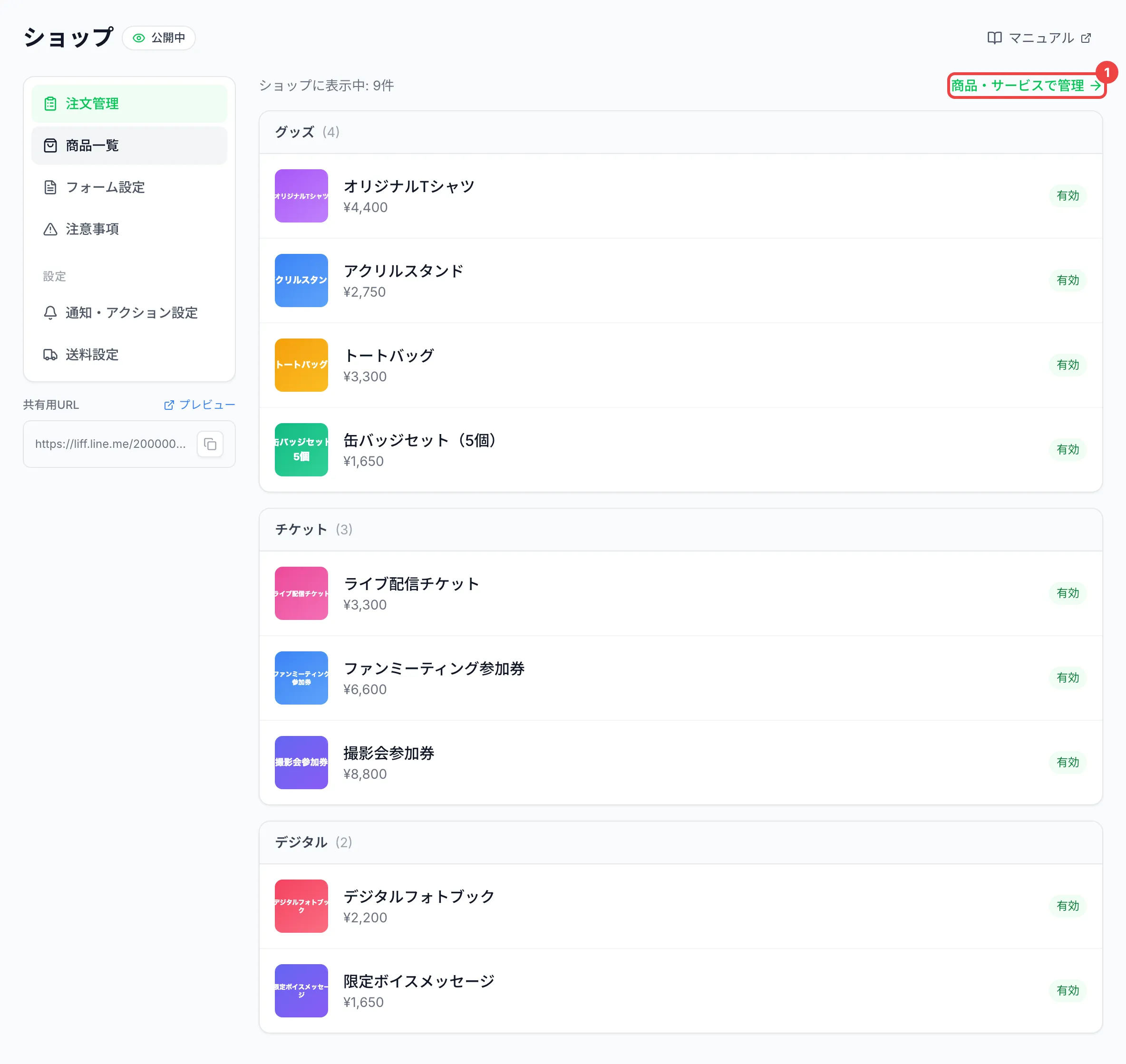Select the 缶バッジセット（5個） product name
The image size is (1126, 1064).
coord(420,440)
